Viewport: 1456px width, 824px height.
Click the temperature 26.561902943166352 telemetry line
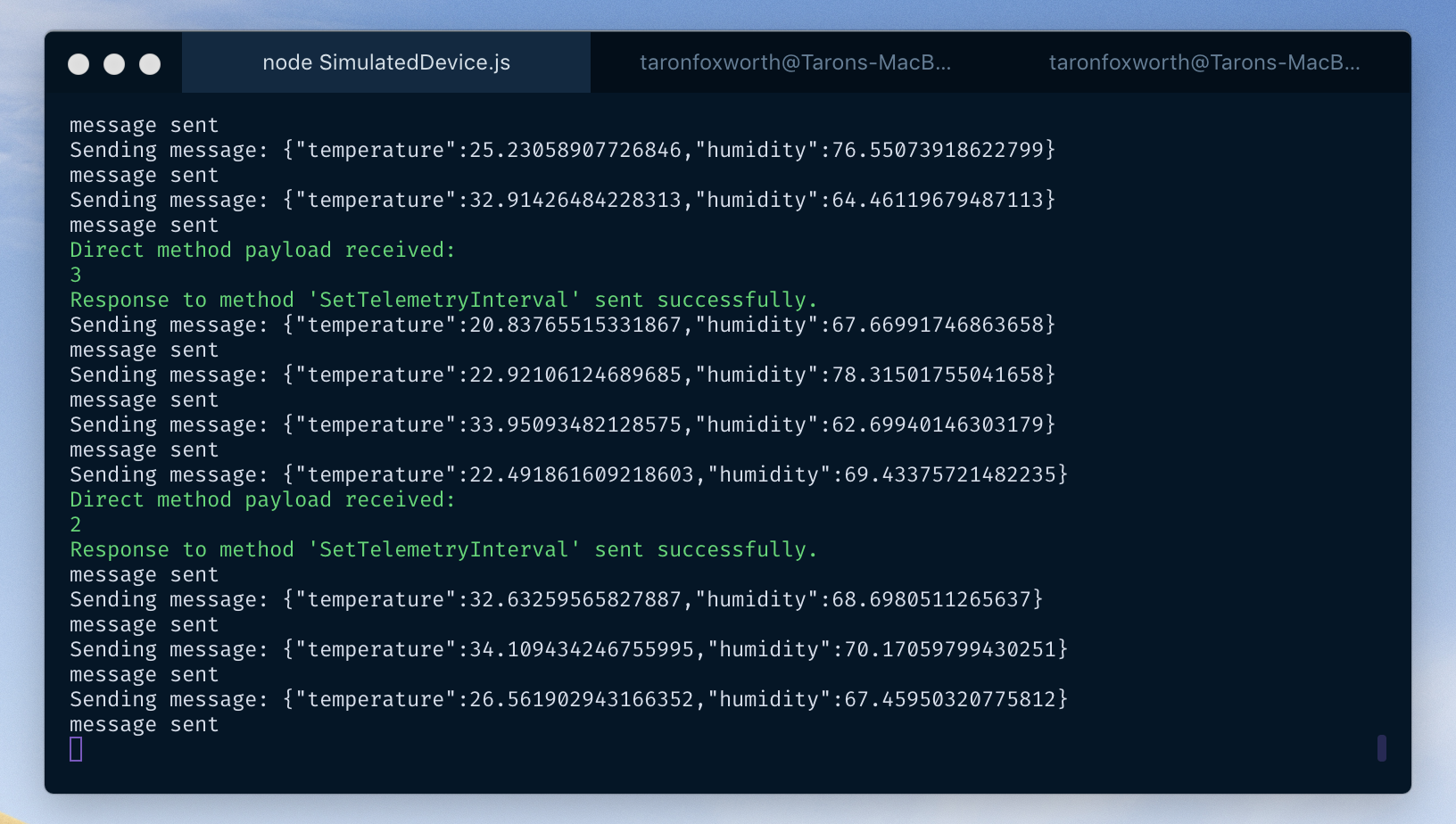point(568,699)
